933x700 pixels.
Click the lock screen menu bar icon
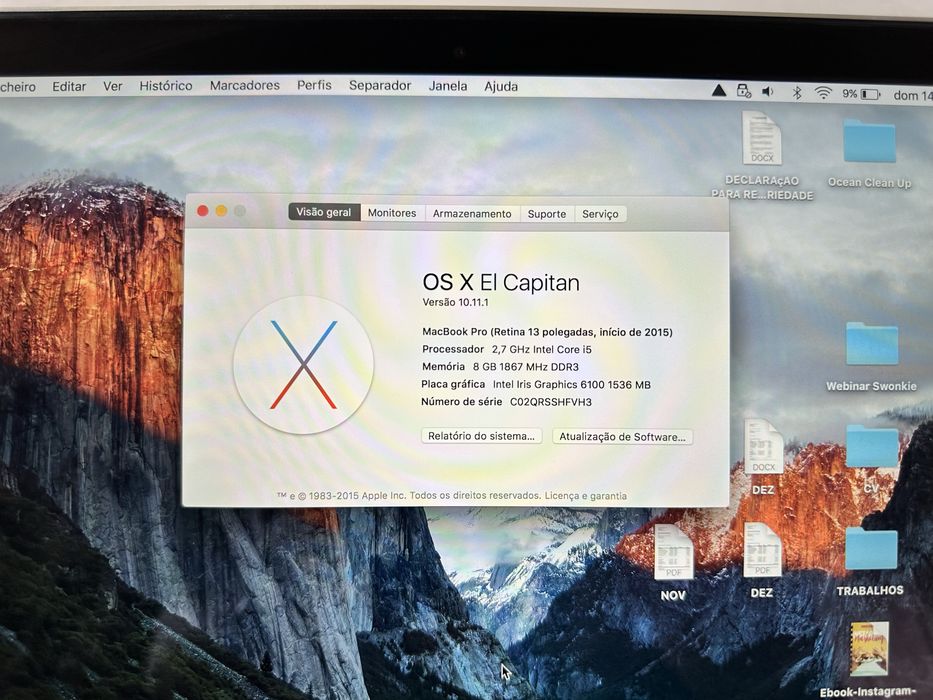click(744, 91)
